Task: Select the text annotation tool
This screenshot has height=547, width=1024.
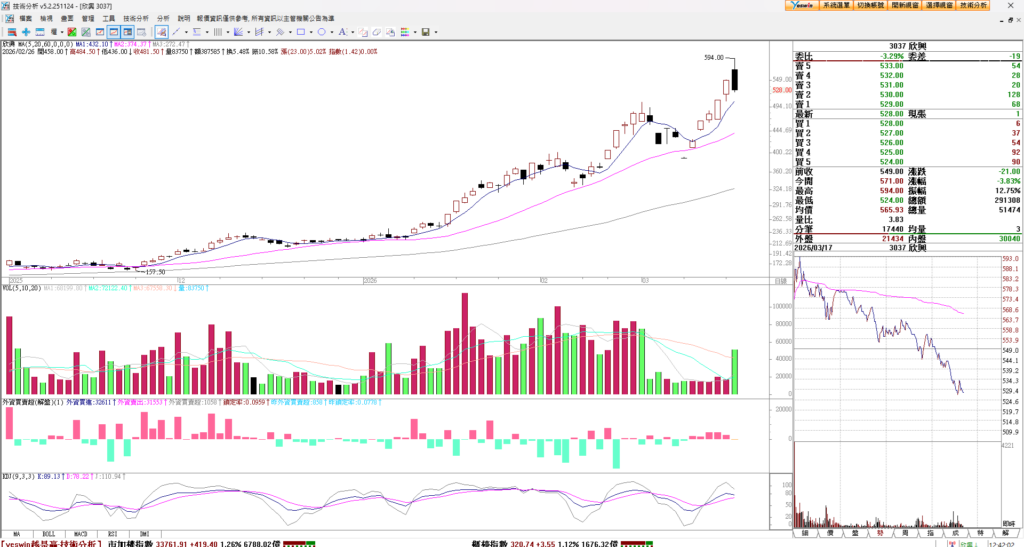Action: (342, 32)
